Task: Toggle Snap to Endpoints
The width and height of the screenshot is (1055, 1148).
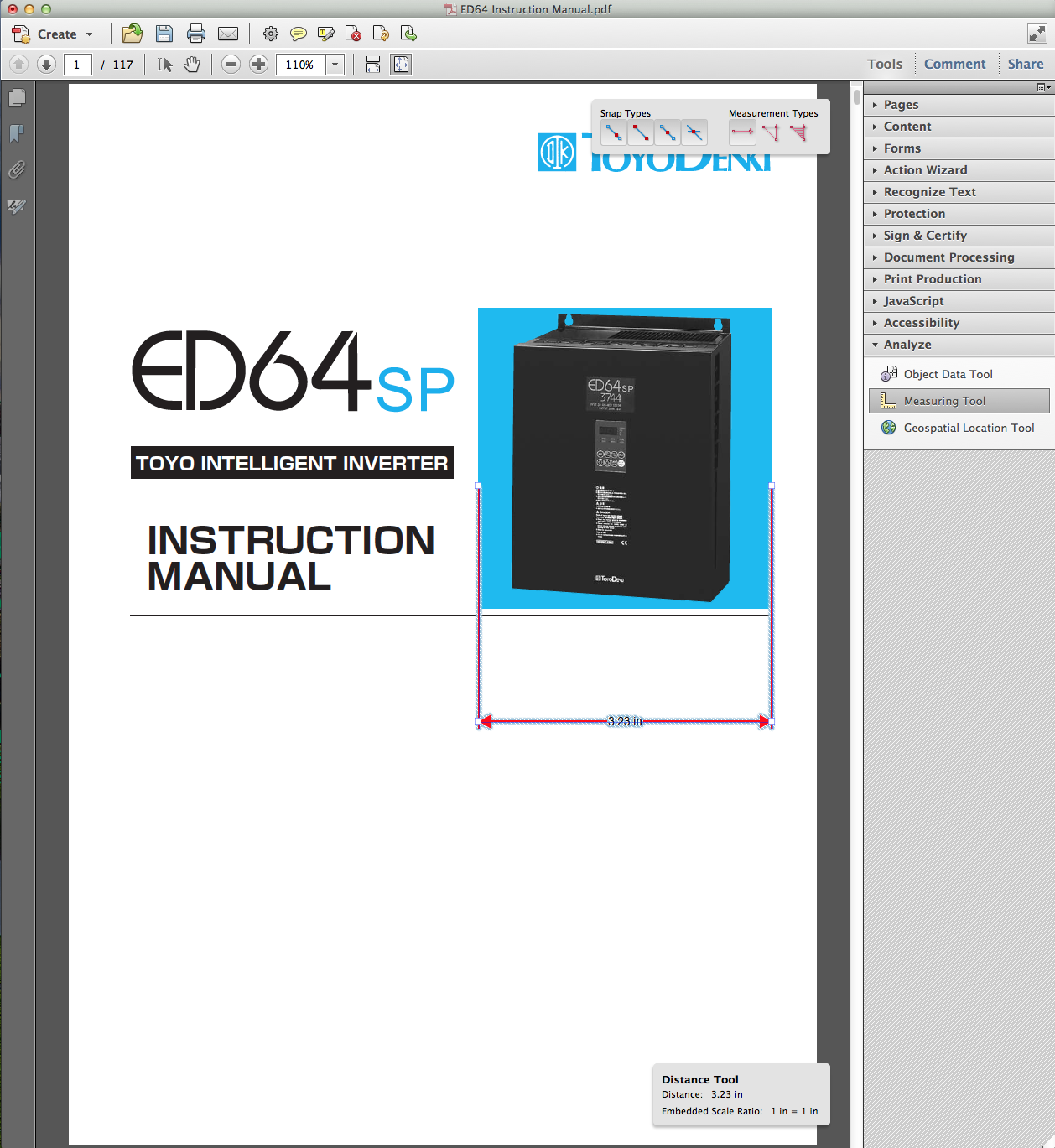Action: tap(641, 132)
